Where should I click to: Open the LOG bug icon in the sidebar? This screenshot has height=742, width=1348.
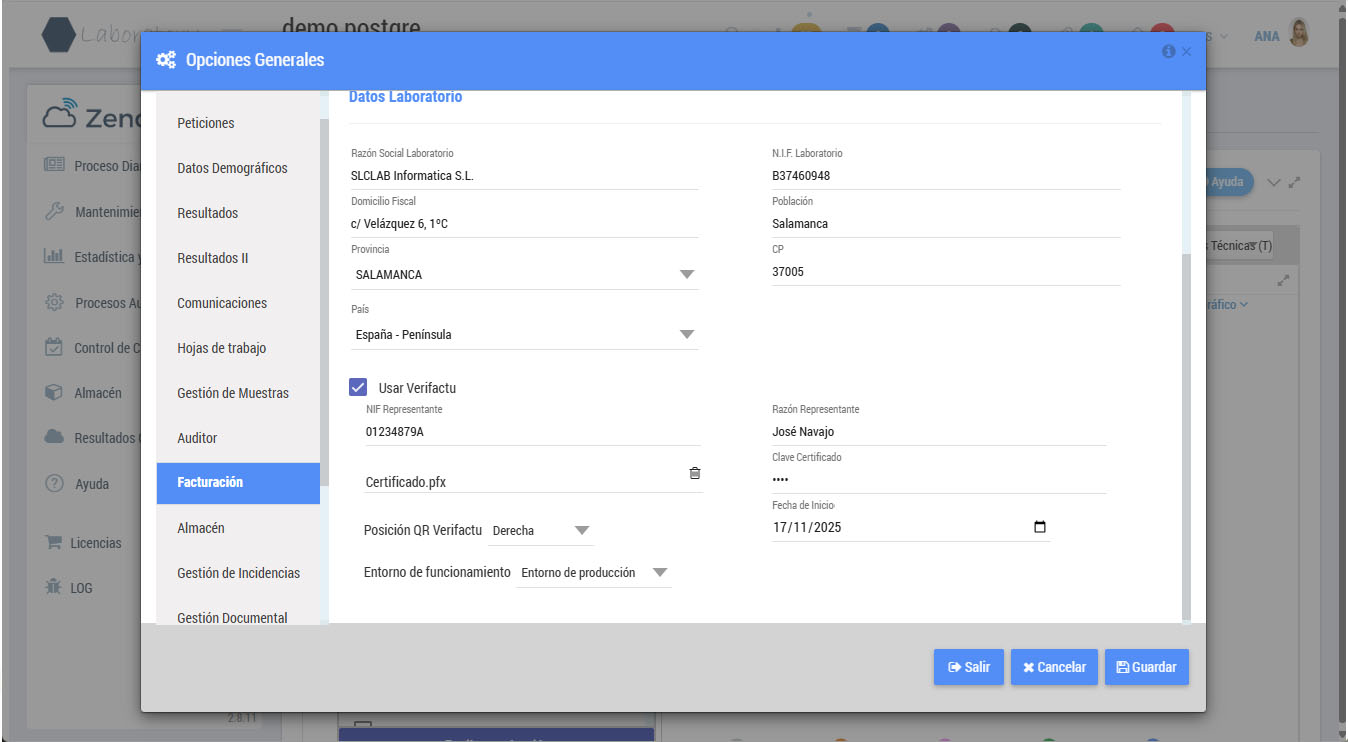click(54, 587)
